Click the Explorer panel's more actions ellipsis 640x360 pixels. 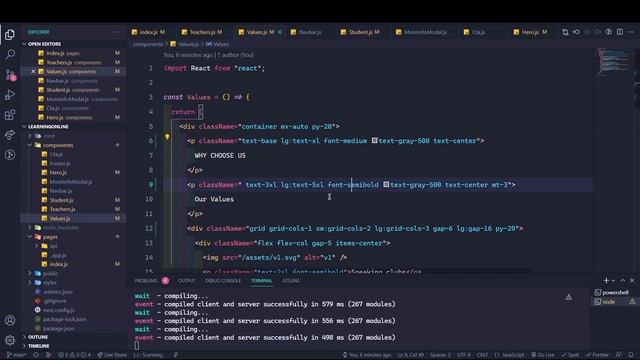click(x=117, y=32)
